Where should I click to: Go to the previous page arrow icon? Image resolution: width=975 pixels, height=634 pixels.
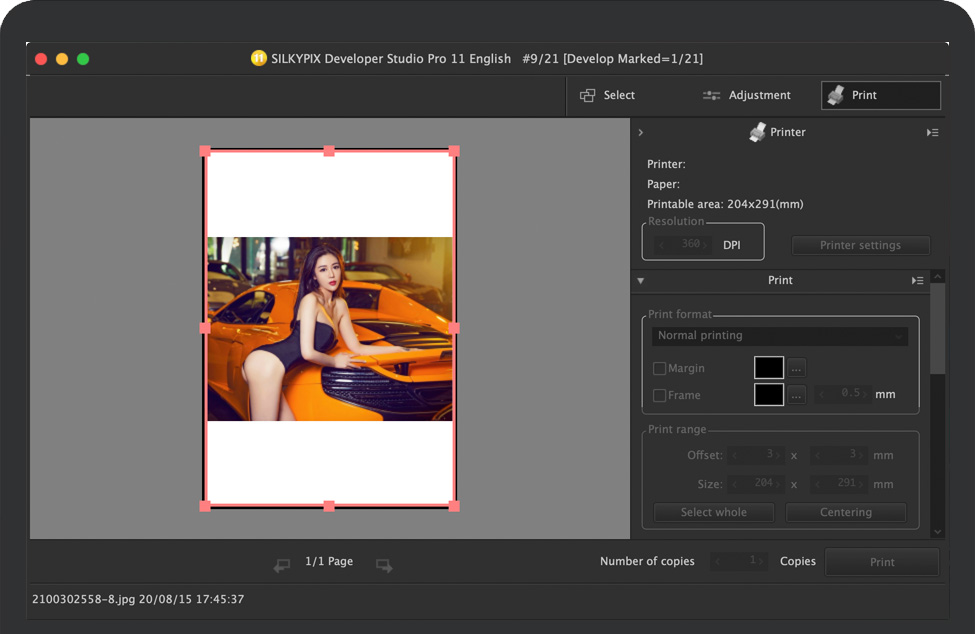pyautogui.click(x=282, y=566)
